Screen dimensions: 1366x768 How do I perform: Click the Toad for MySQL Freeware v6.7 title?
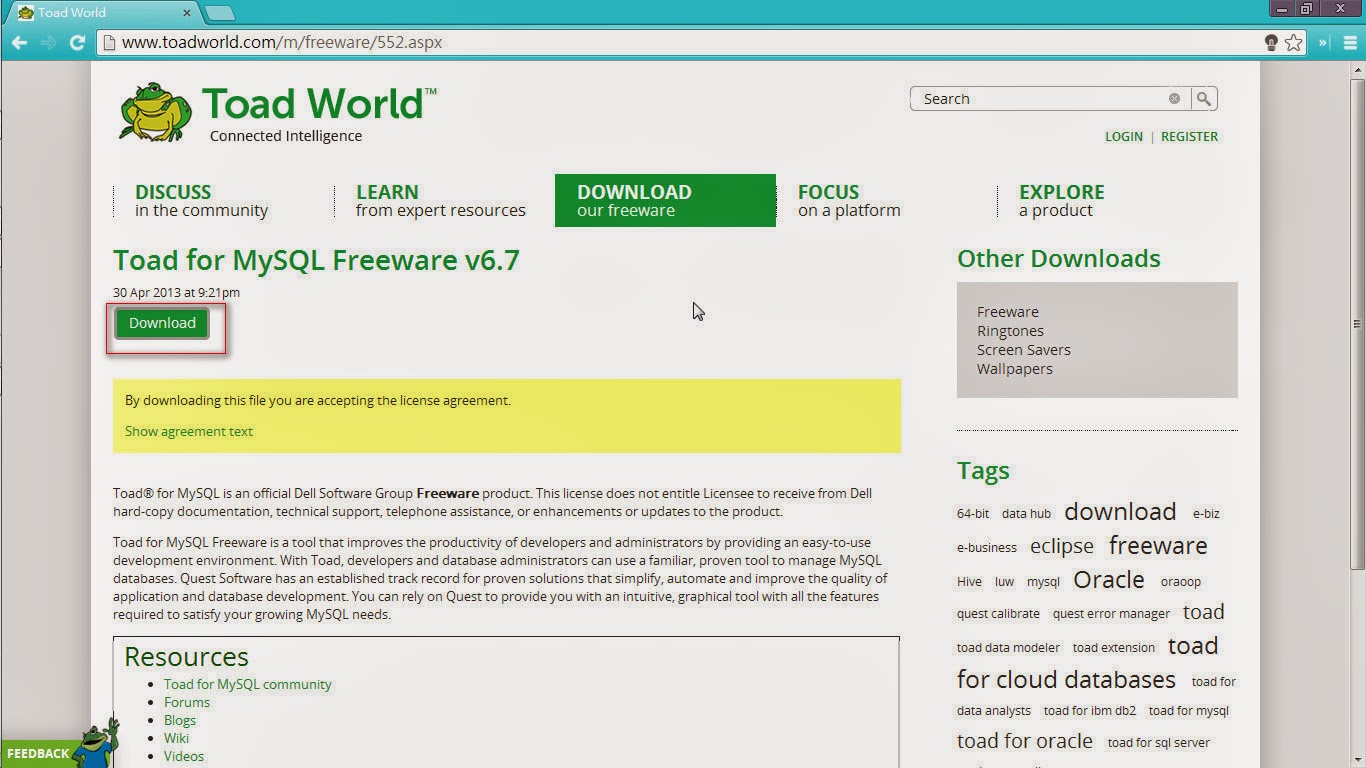316,260
